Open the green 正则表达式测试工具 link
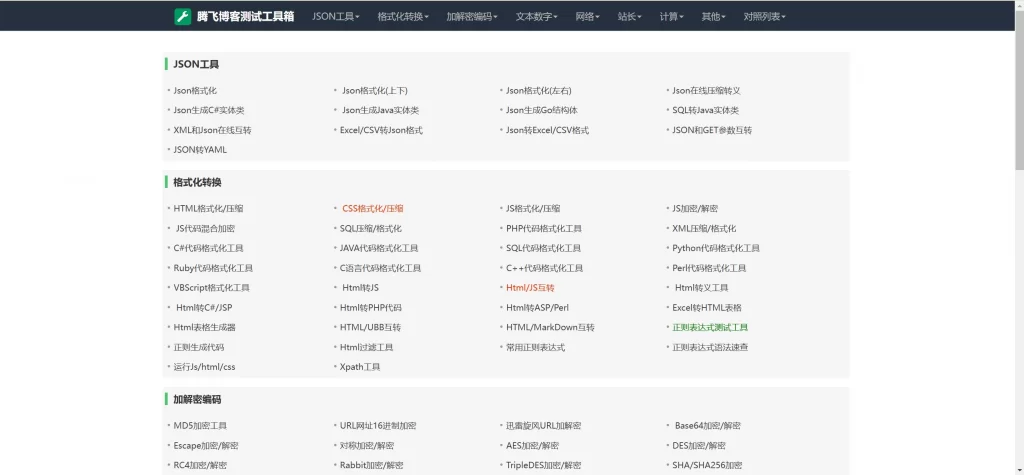The width and height of the screenshot is (1024, 475). [x=710, y=328]
